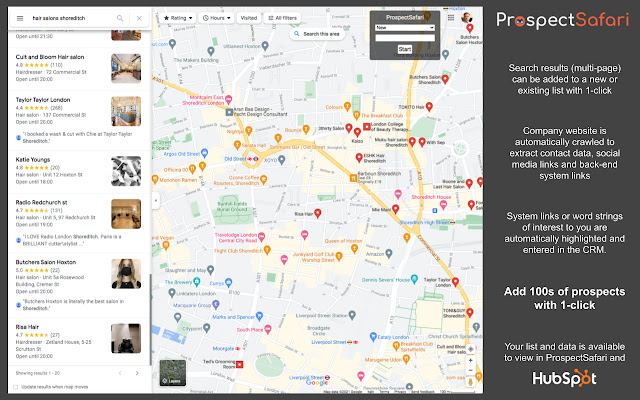The image size is (640, 400).
Task: Click Taylor Taylor London photo thumbnail
Action: pos(126,111)
